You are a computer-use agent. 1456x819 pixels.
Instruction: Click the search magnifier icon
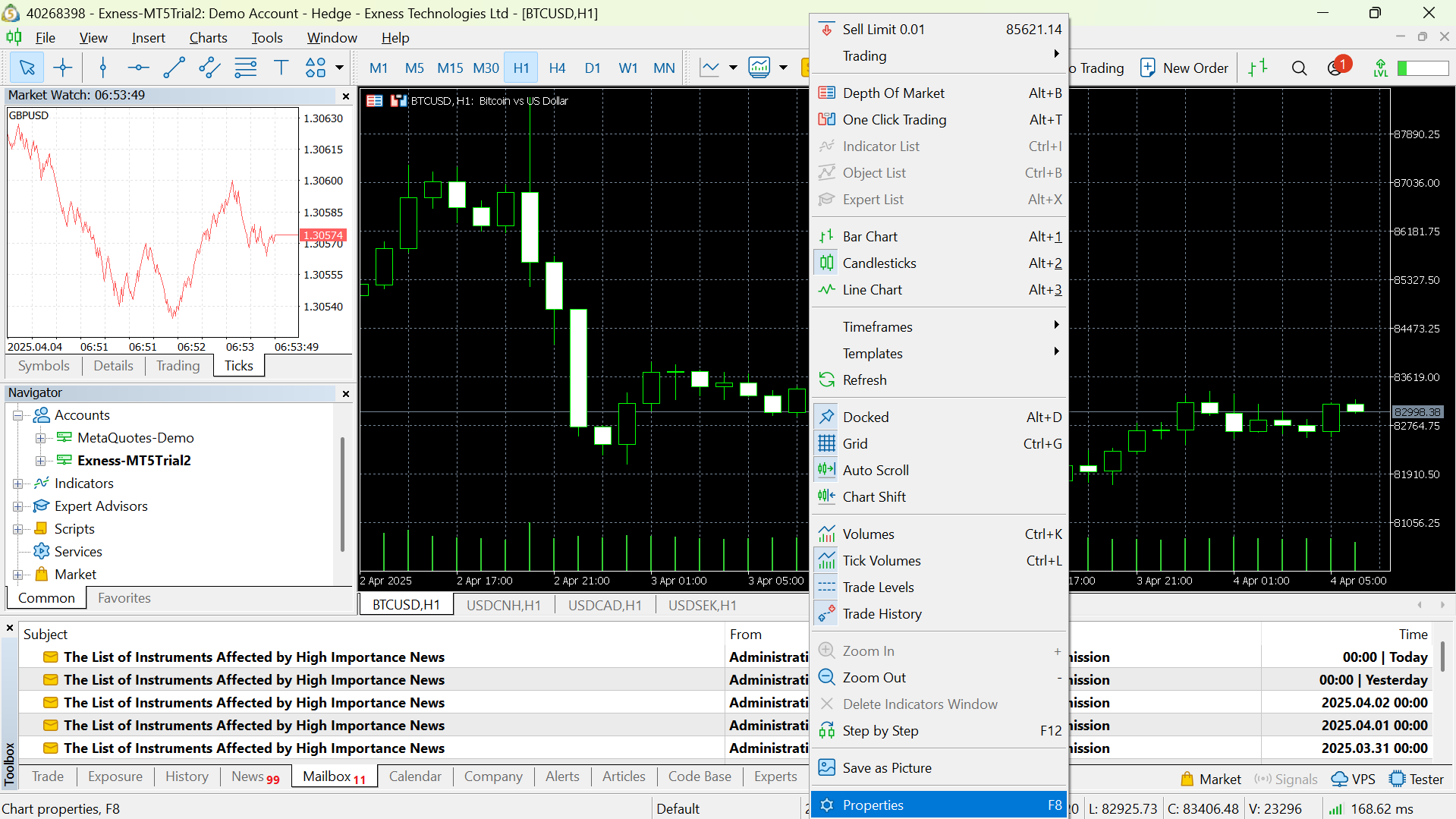click(1299, 68)
